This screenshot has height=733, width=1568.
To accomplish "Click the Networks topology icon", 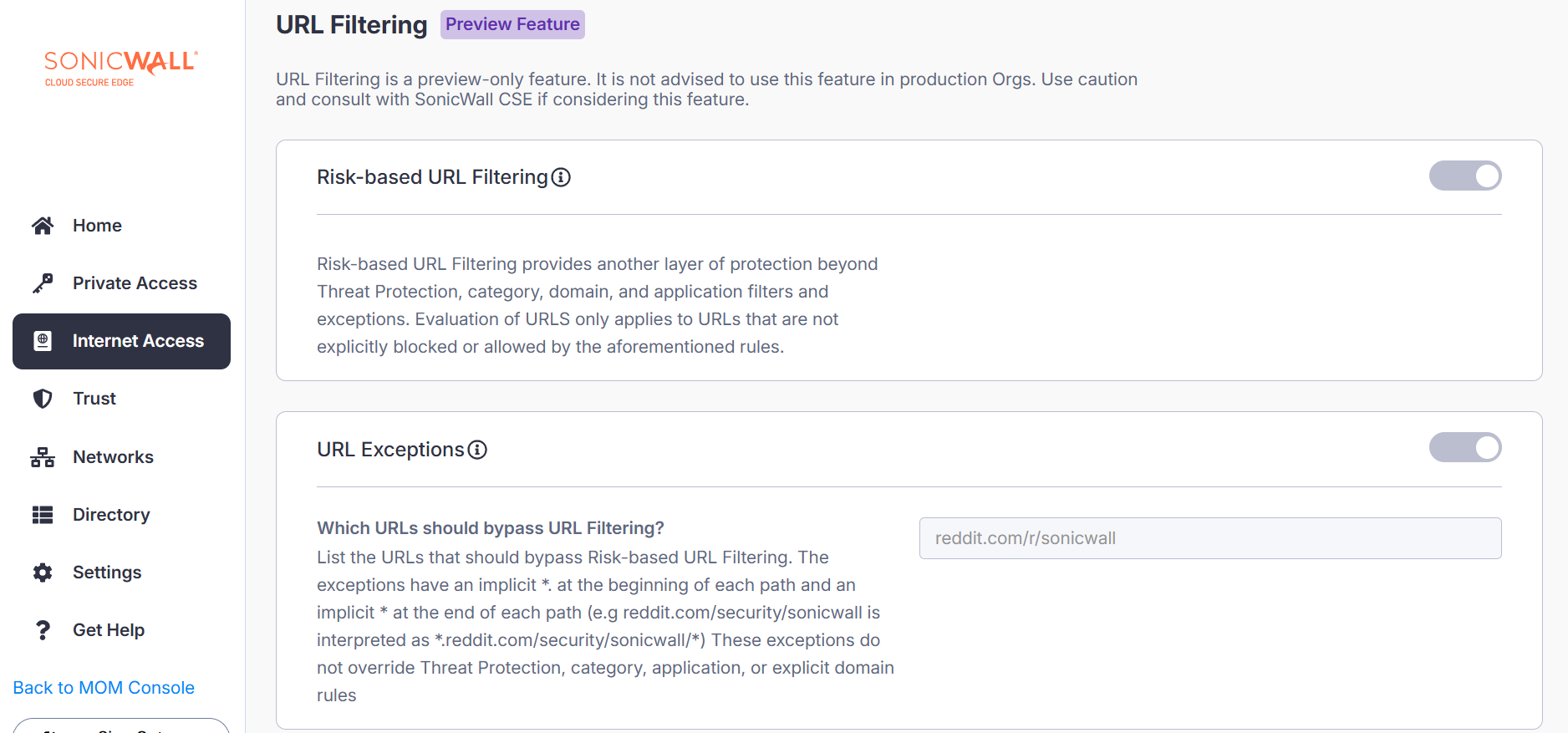I will pyautogui.click(x=43, y=457).
